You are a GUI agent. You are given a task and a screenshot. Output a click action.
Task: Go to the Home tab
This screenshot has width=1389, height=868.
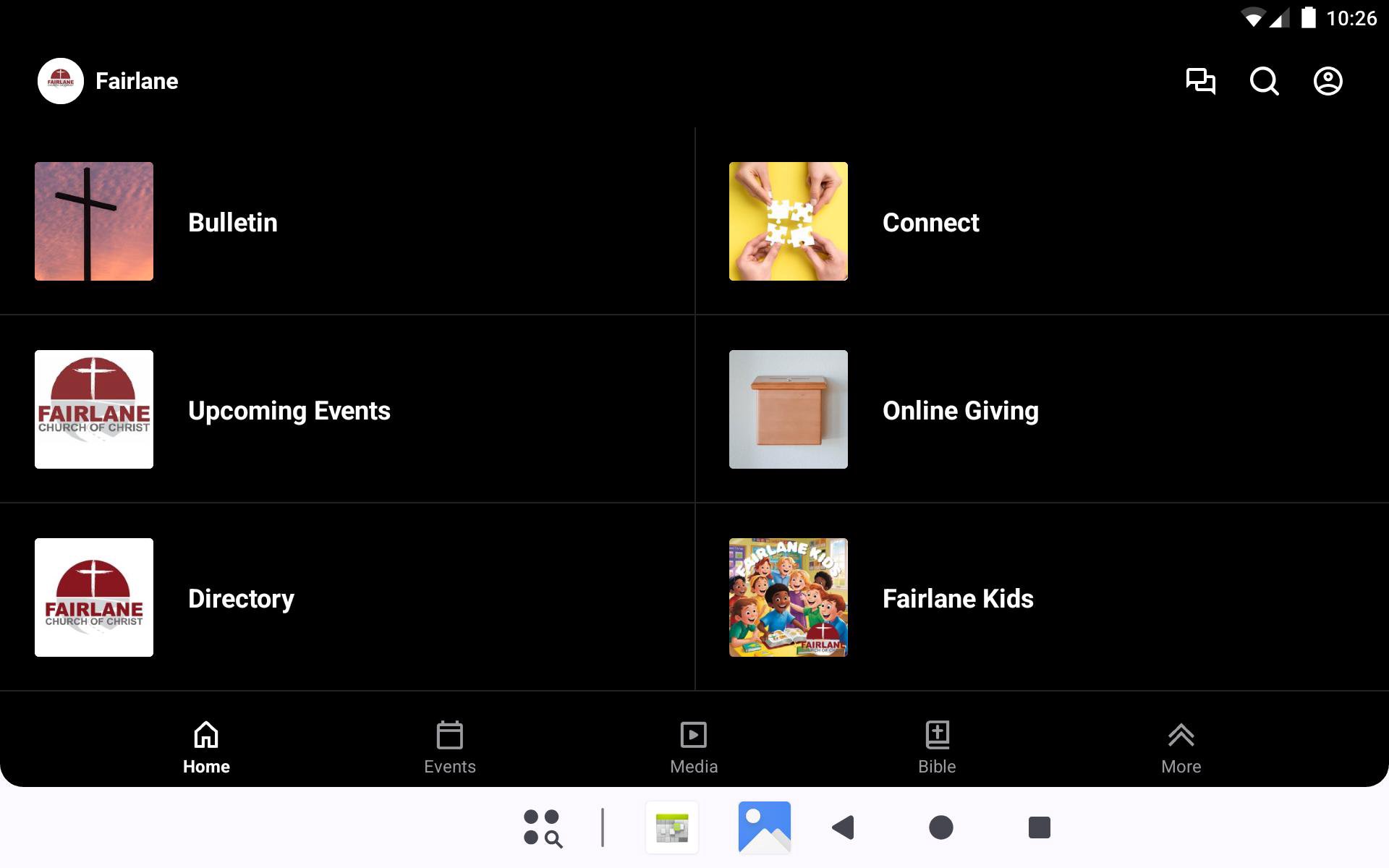[x=206, y=747]
